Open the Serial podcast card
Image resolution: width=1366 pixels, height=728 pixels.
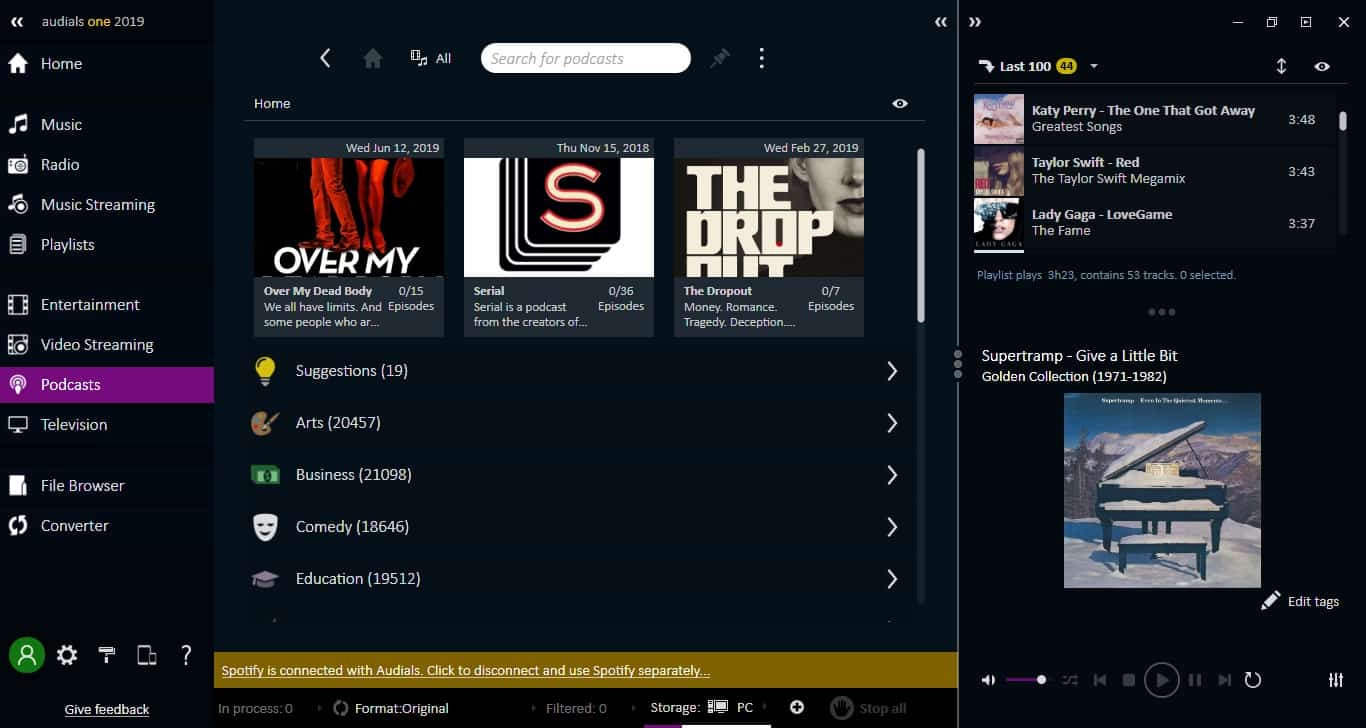[559, 237]
